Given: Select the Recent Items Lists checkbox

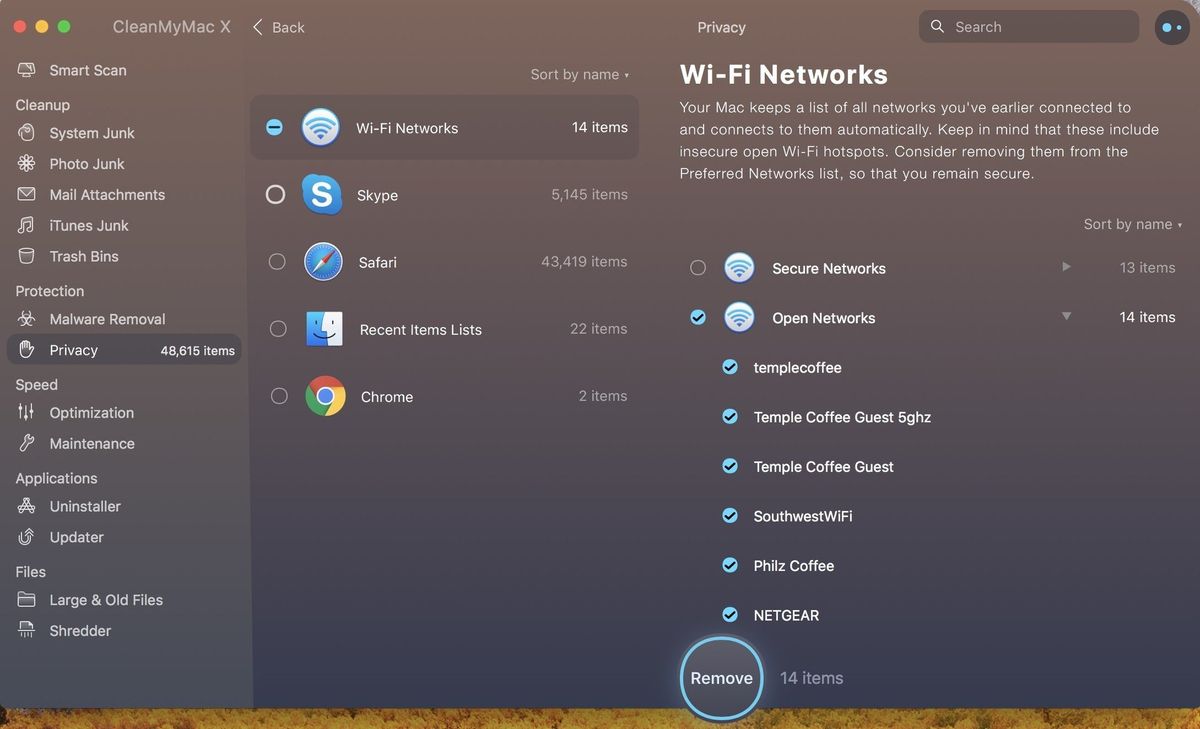Looking at the screenshot, I should pos(278,329).
